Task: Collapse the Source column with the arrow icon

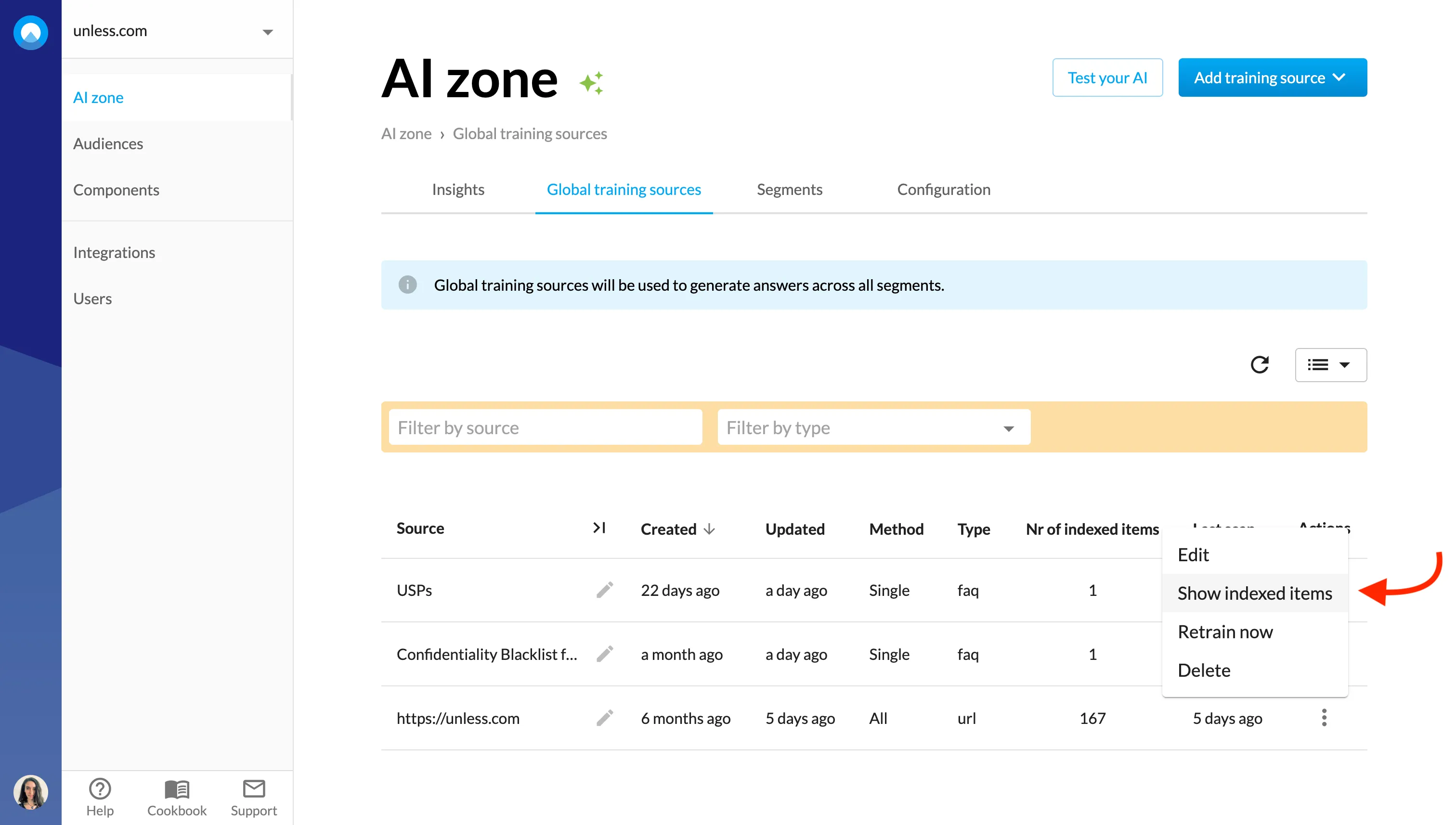Action: pyautogui.click(x=598, y=528)
